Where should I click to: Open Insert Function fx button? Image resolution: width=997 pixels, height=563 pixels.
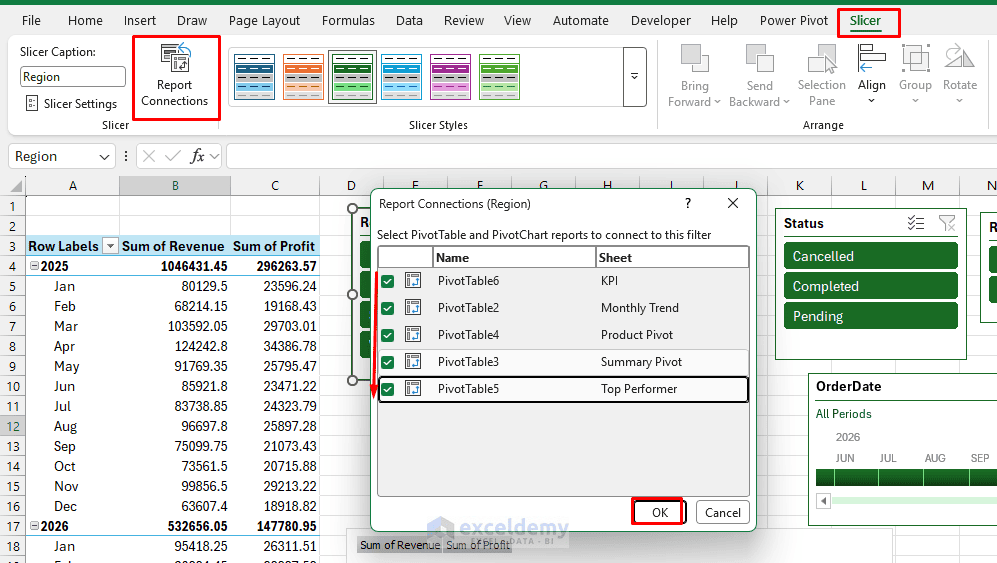[197, 156]
